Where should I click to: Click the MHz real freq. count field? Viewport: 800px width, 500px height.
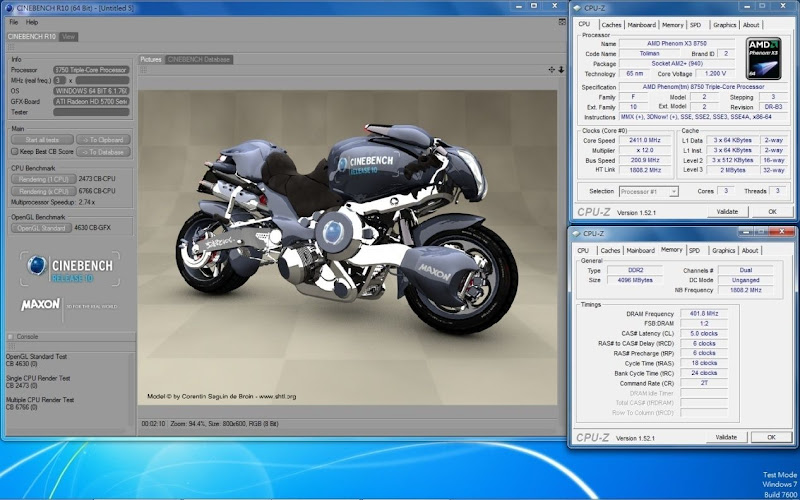pos(60,81)
